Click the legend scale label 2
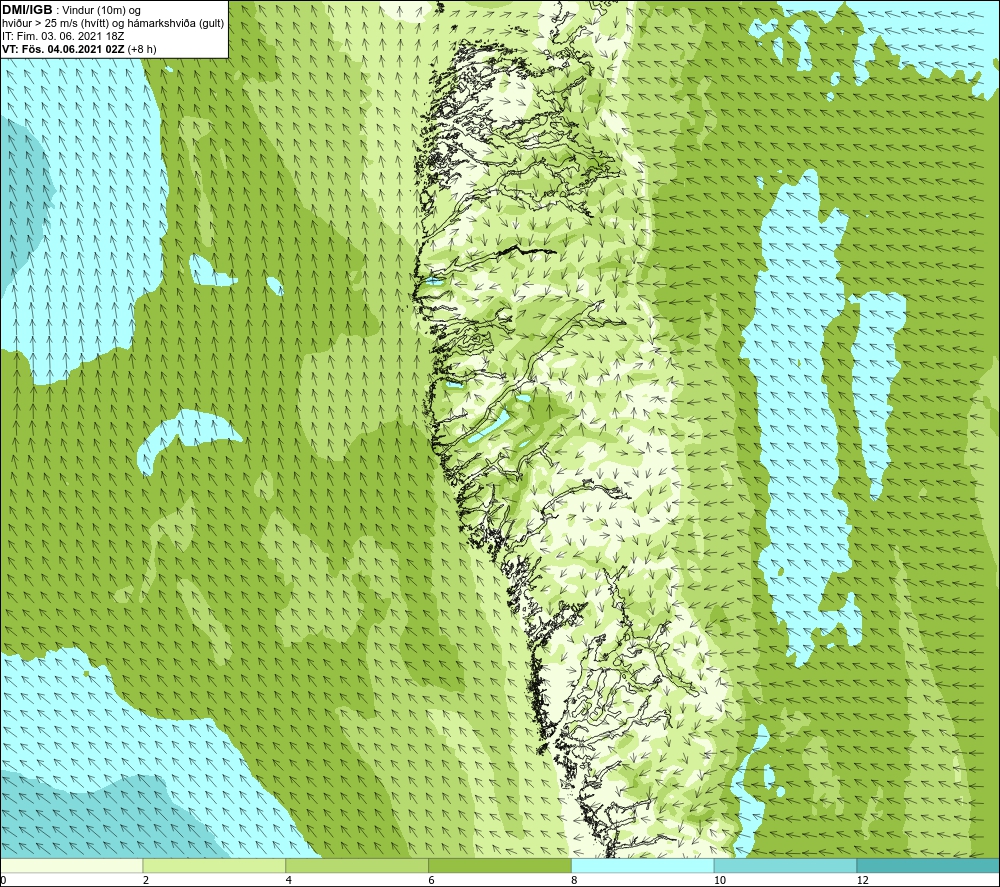This screenshot has width=1000, height=887. click(x=146, y=880)
